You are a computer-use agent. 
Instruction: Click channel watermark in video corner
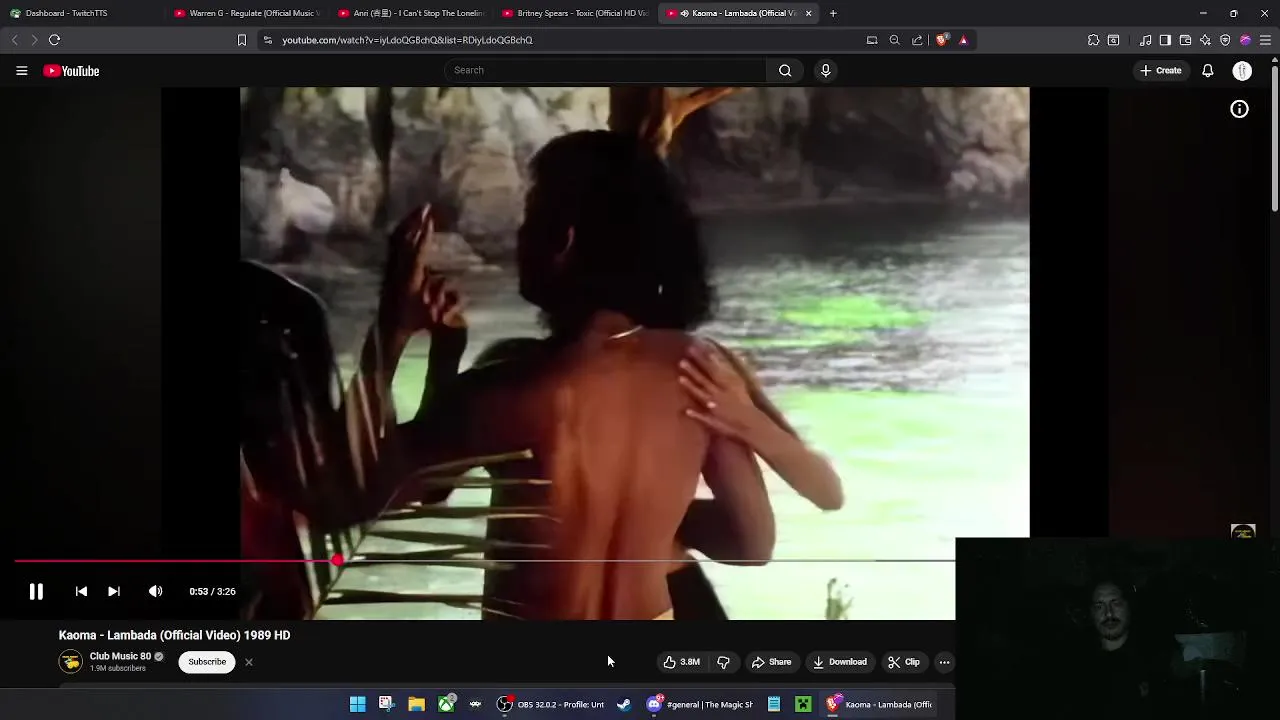pyautogui.click(x=1243, y=531)
